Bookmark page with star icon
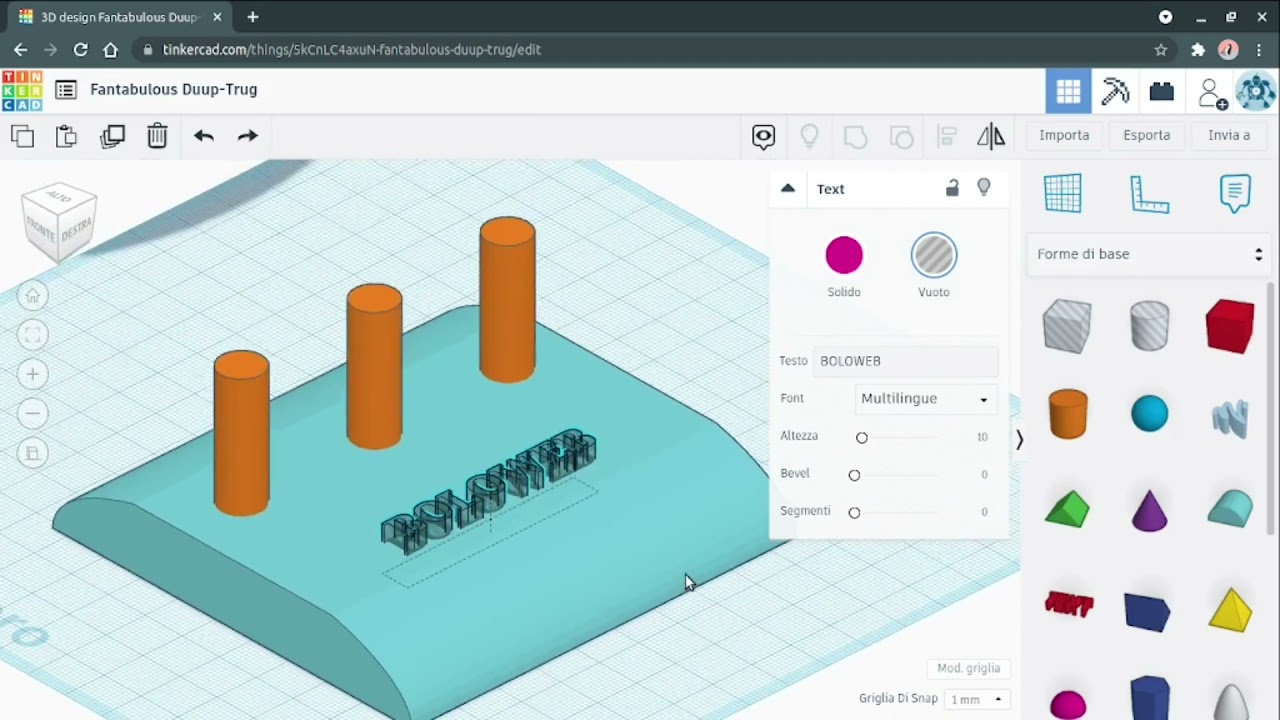The height and width of the screenshot is (720, 1280). [x=1161, y=49]
